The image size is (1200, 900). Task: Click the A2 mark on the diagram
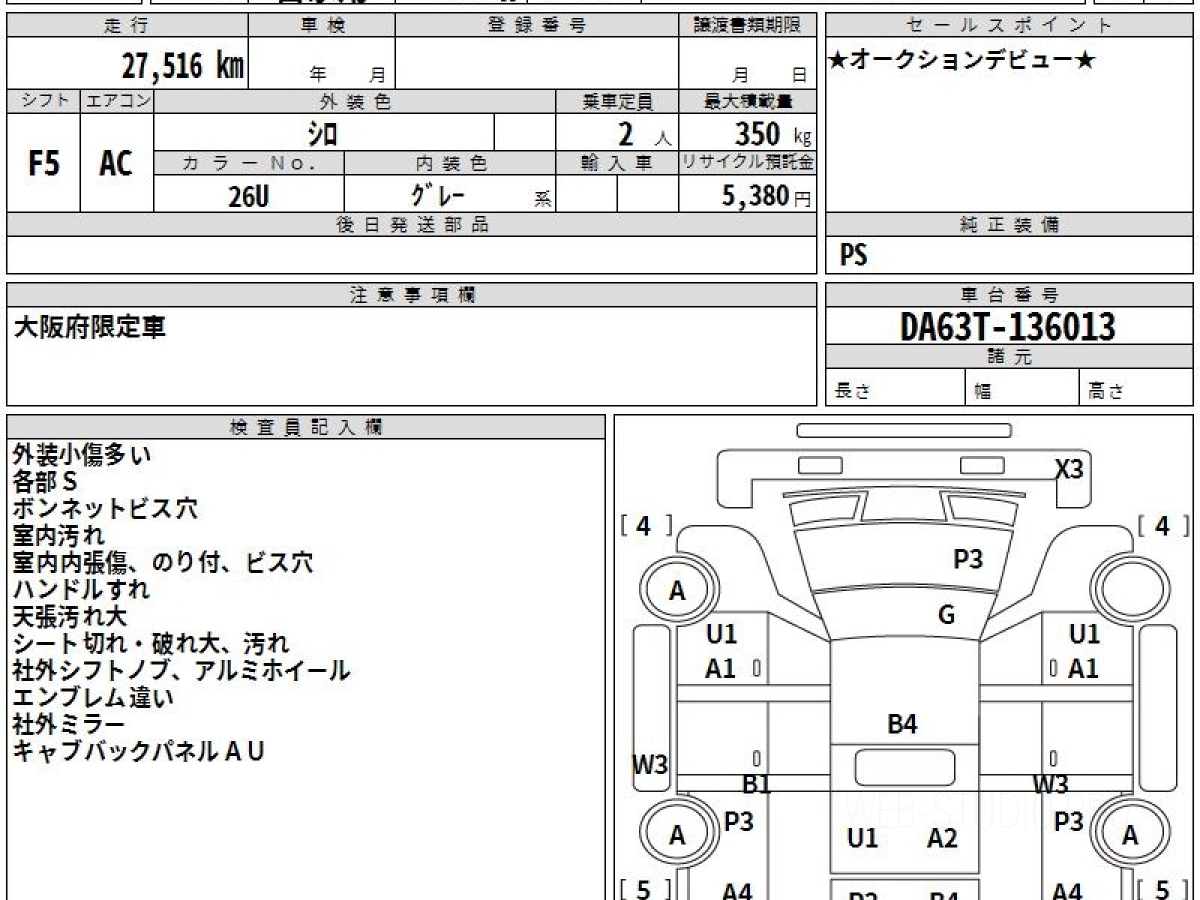point(942,839)
